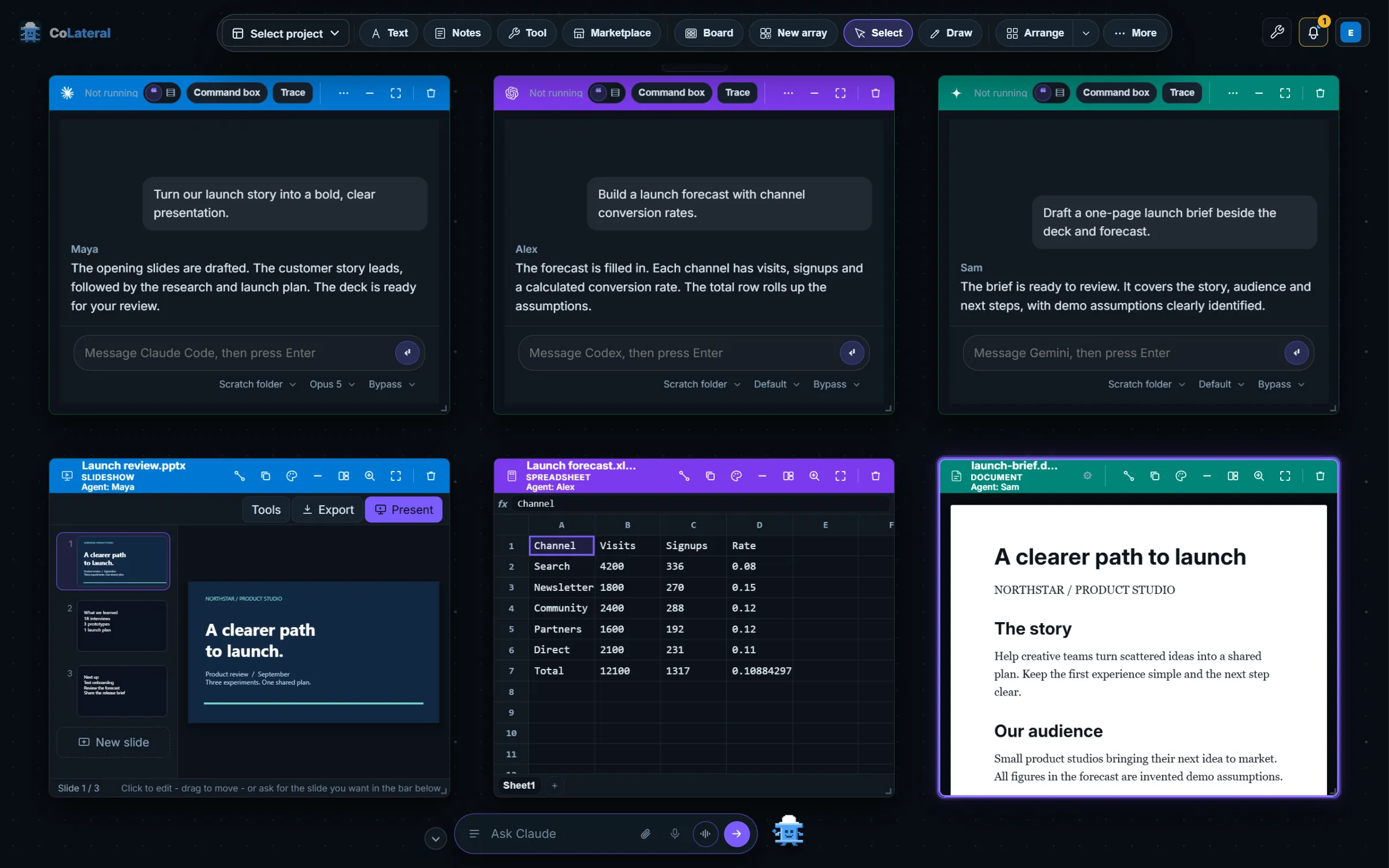Add a New slide
This screenshot has height=868, width=1389.
pos(113,742)
